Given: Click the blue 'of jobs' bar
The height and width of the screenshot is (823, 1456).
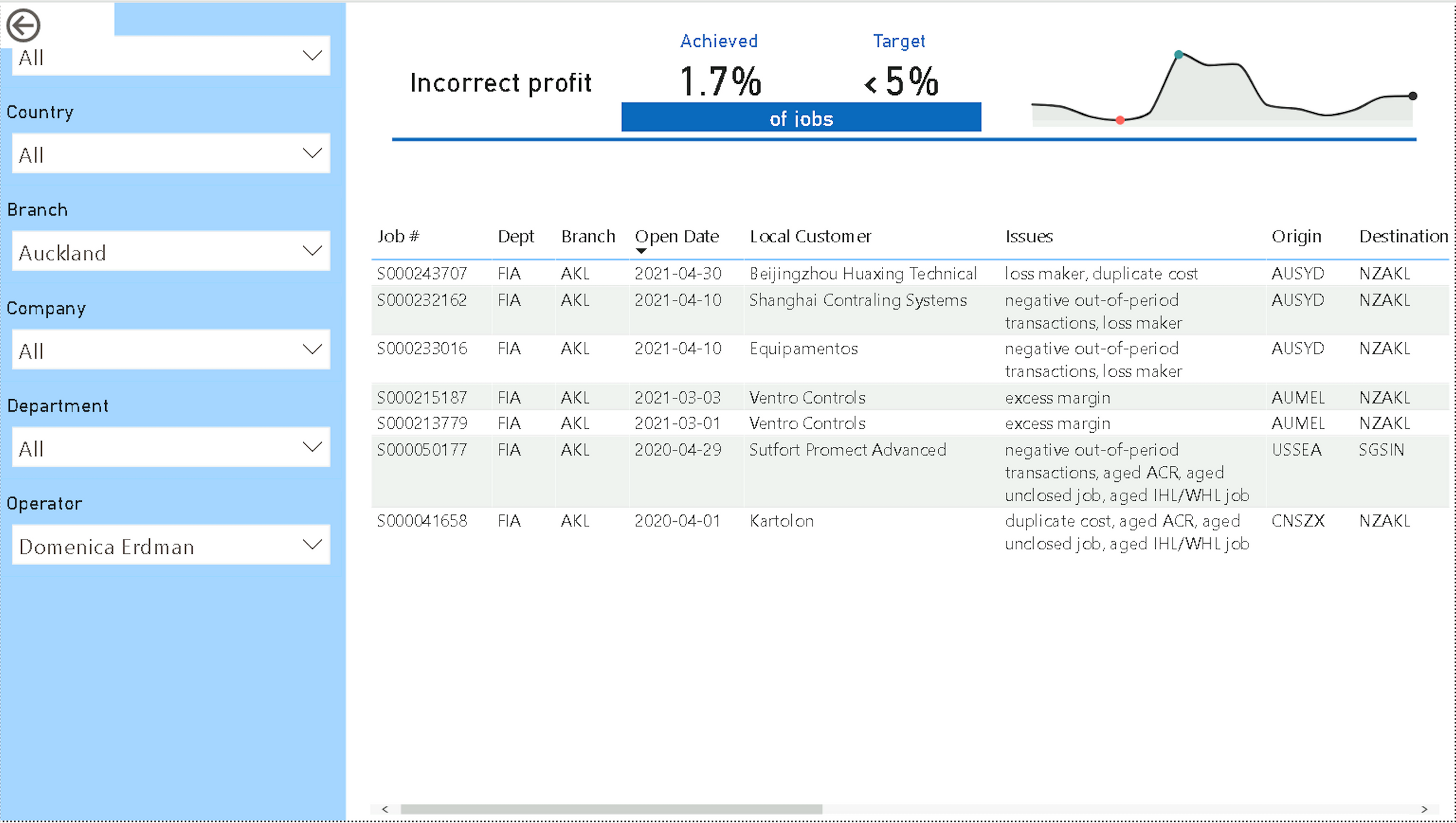Looking at the screenshot, I should tap(801, 118).
